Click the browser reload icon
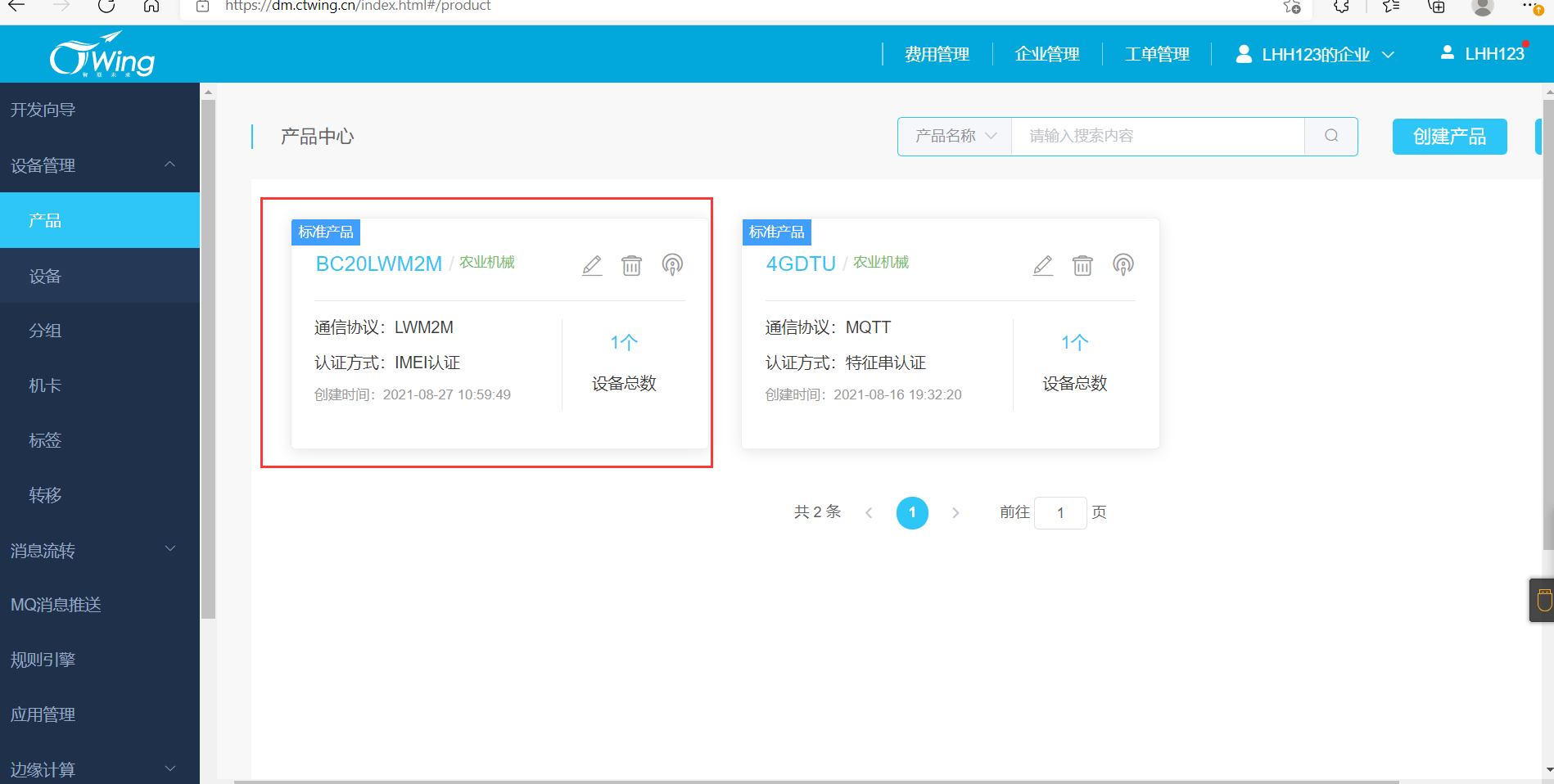This screenshot has height=784, width=1554. click(106, 6)
